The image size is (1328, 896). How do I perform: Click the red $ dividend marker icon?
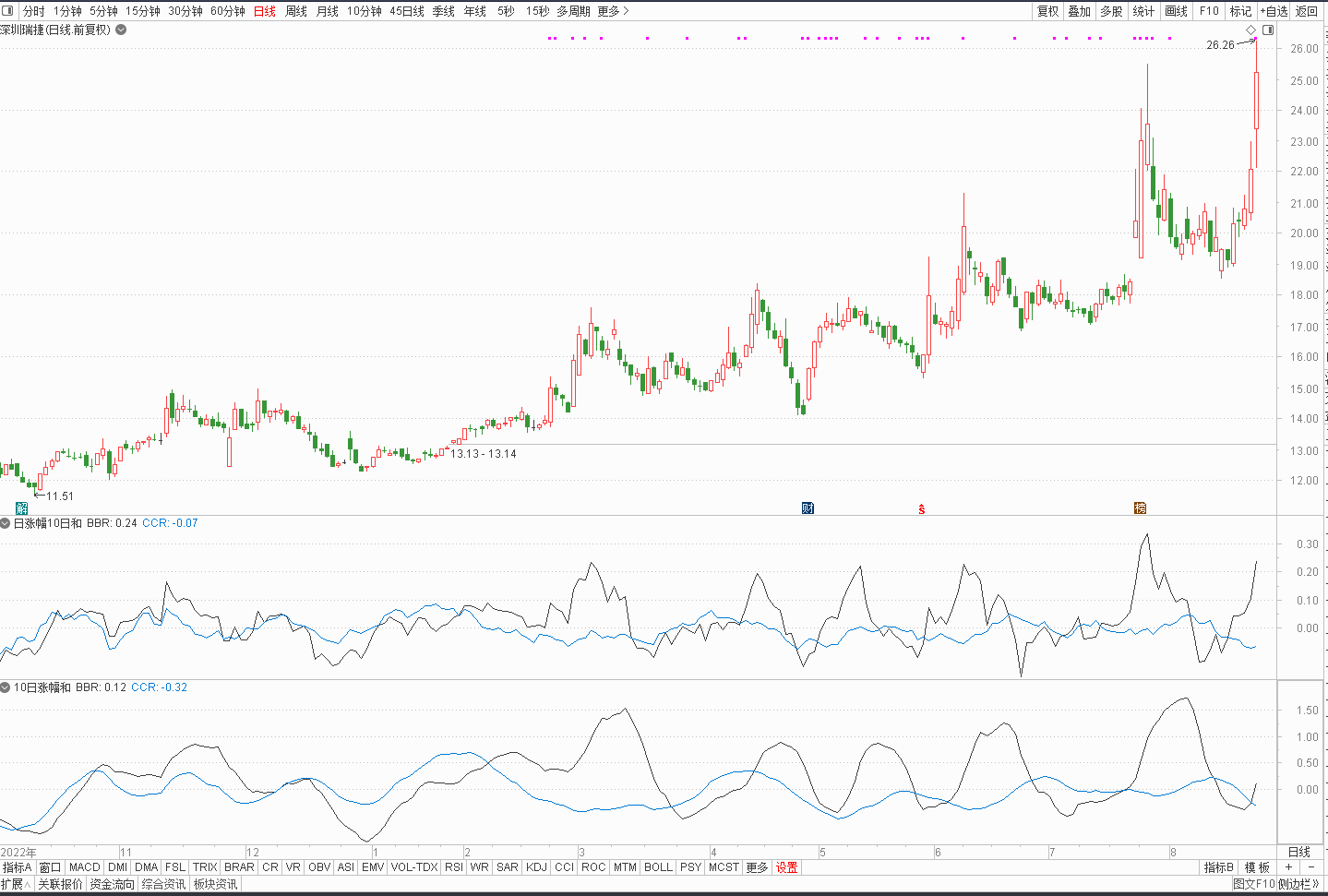921,509
